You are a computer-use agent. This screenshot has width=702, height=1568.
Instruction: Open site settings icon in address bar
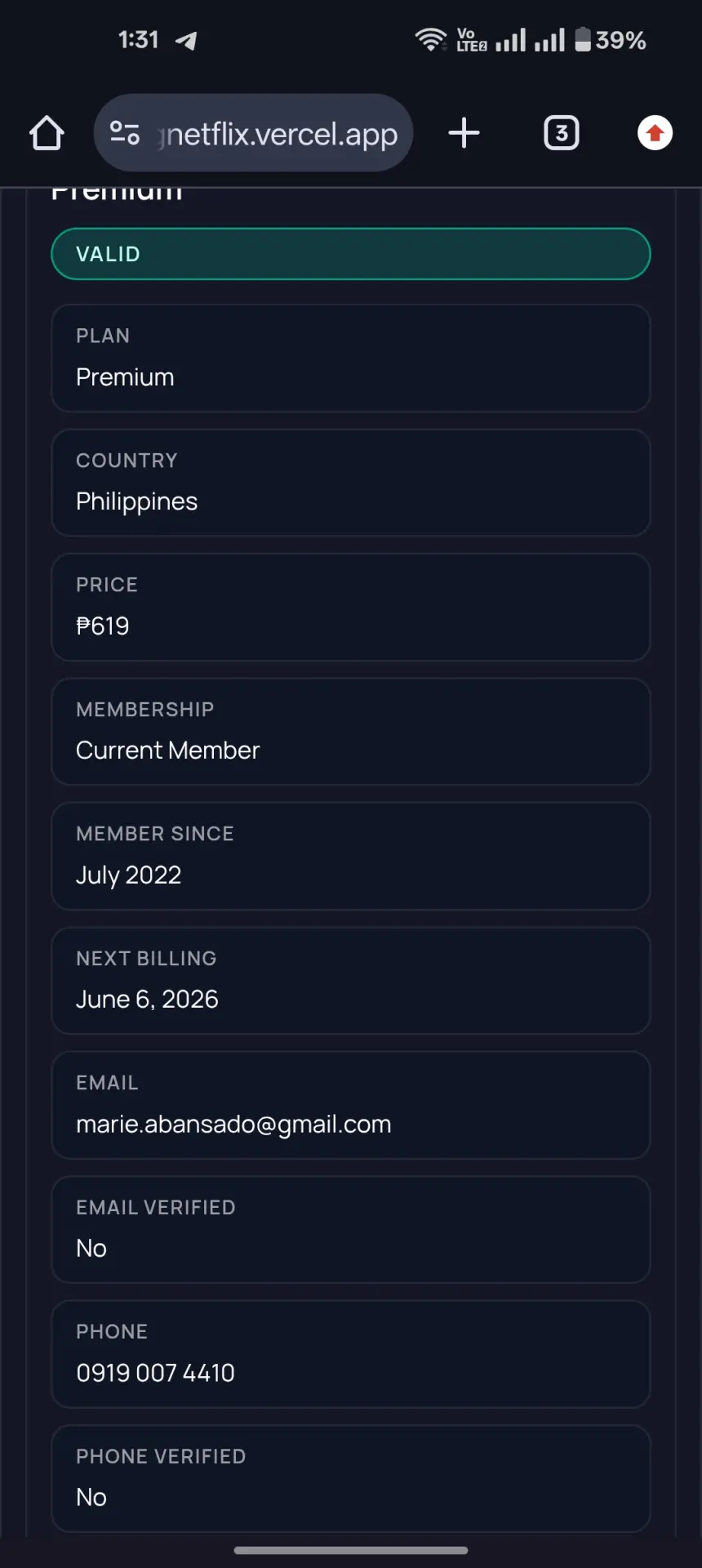pyautogui.click(x=125, y=132)
